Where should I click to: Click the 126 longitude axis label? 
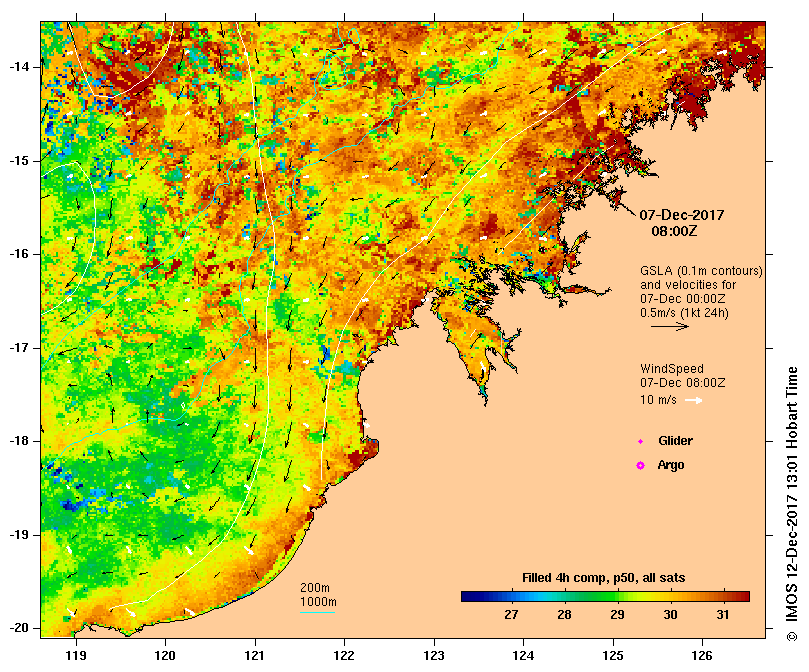(702, 656)
